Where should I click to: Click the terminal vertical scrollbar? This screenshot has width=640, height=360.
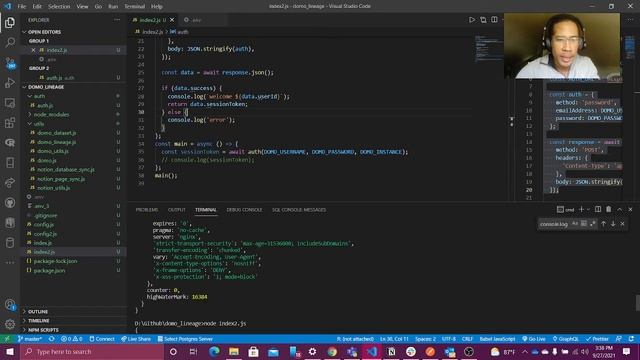638,302
